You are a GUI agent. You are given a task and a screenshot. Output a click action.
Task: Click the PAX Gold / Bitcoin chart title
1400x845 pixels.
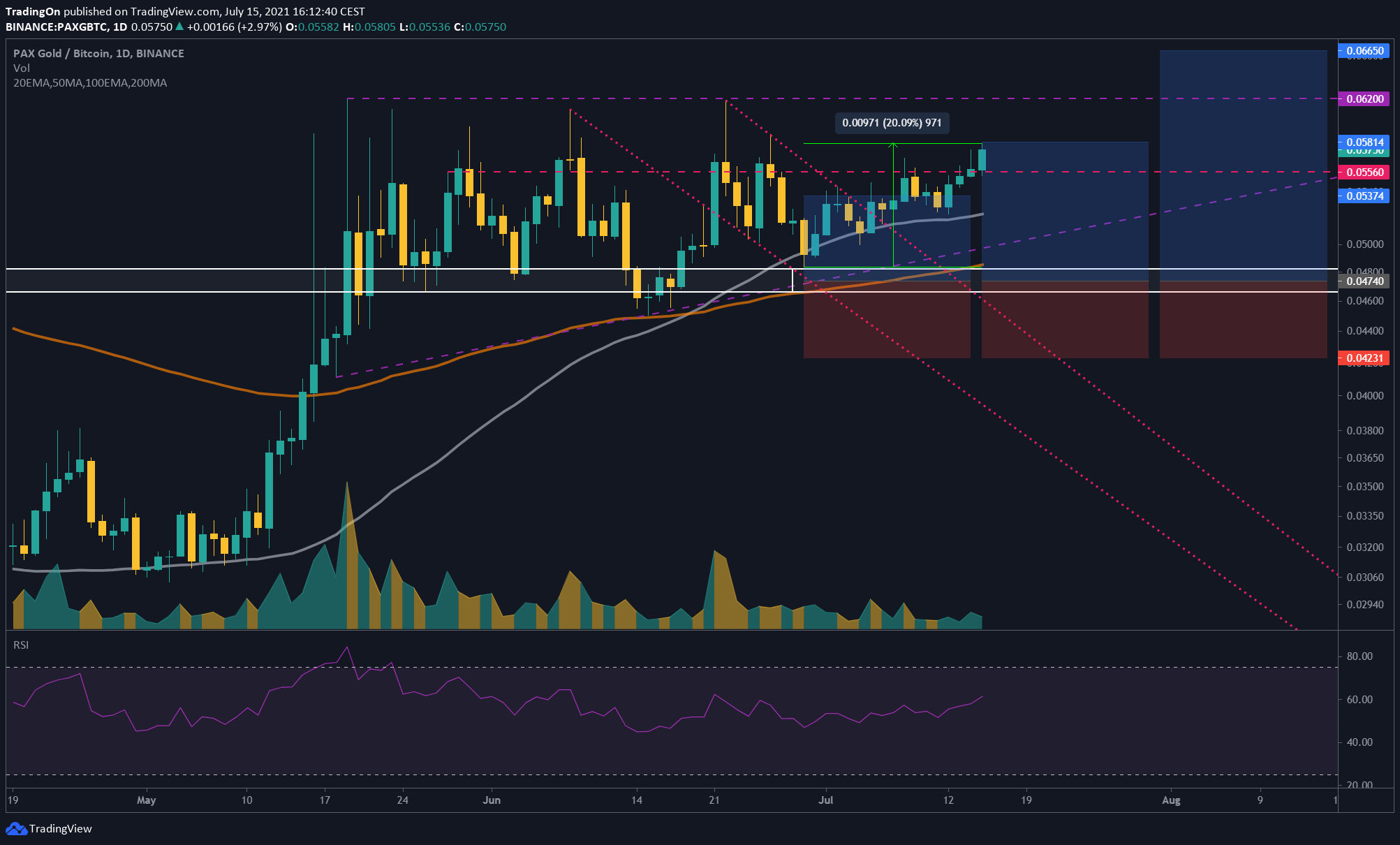98,54
